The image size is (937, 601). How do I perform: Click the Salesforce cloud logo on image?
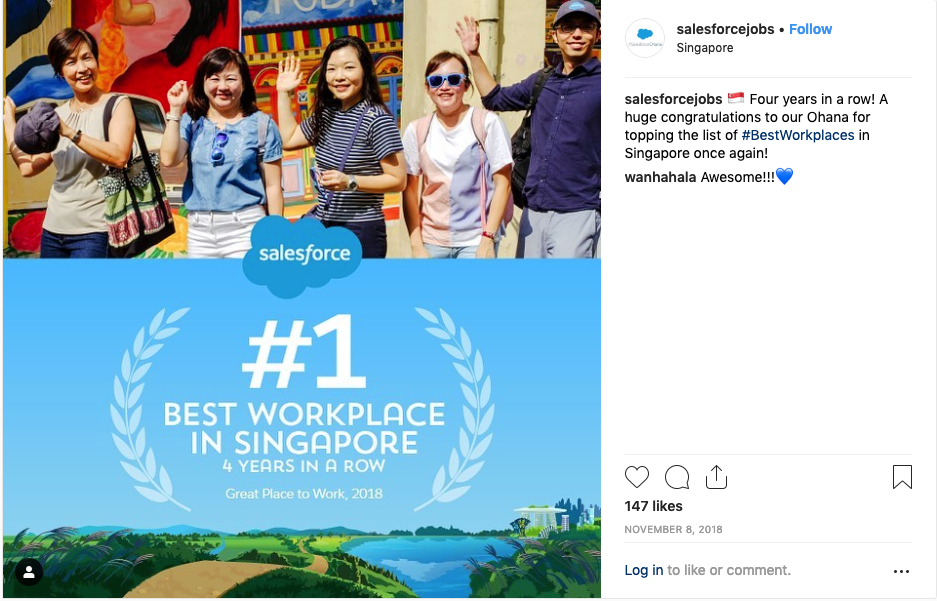pos(303,254)
